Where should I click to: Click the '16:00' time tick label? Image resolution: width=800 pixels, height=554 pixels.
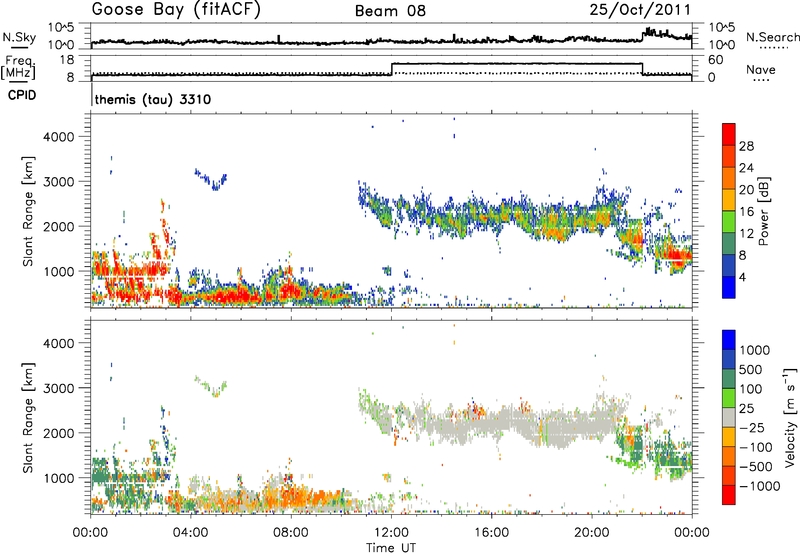point(491,532)
